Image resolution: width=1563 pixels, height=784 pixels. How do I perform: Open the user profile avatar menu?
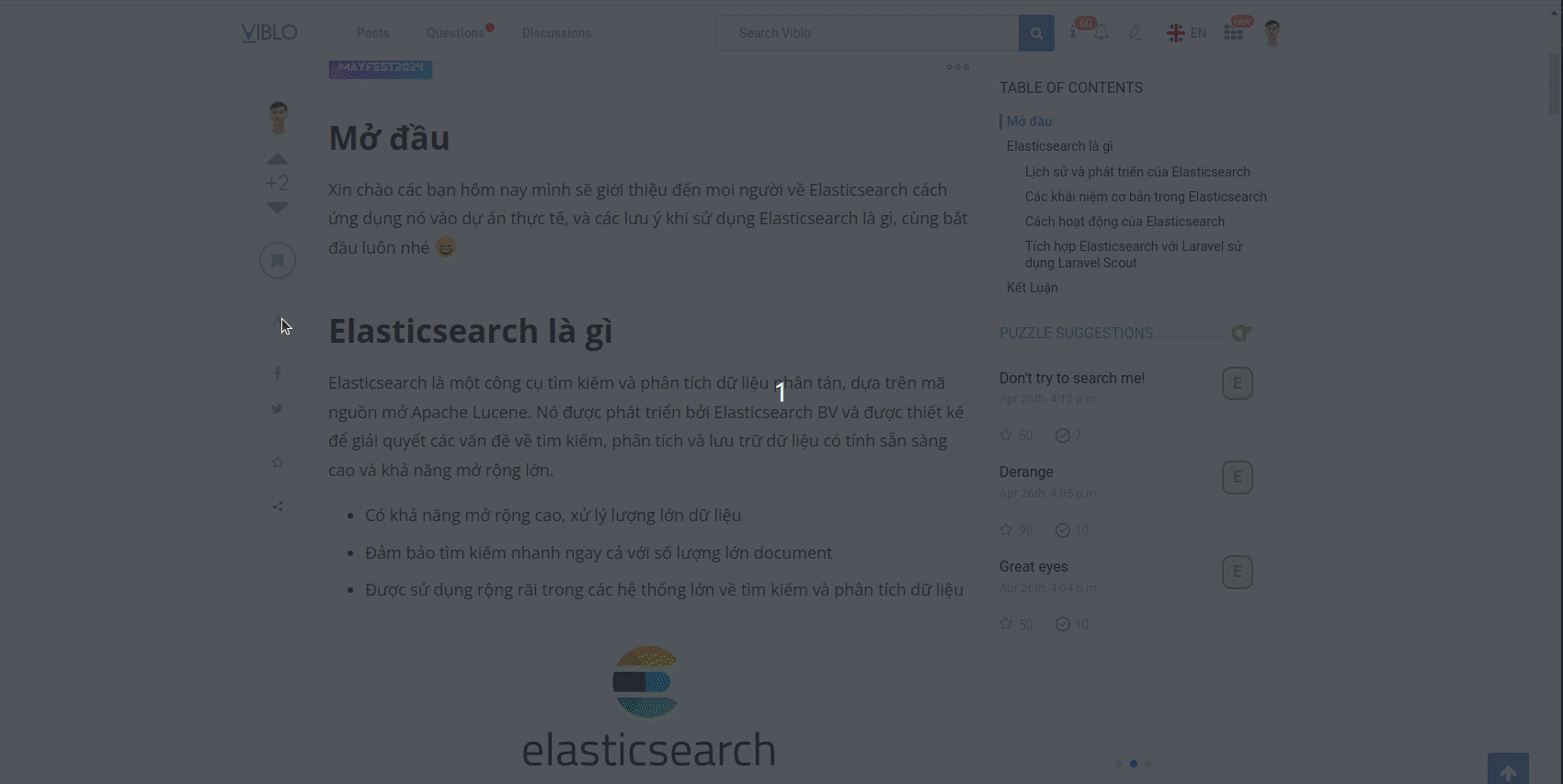coord(1272,33)
